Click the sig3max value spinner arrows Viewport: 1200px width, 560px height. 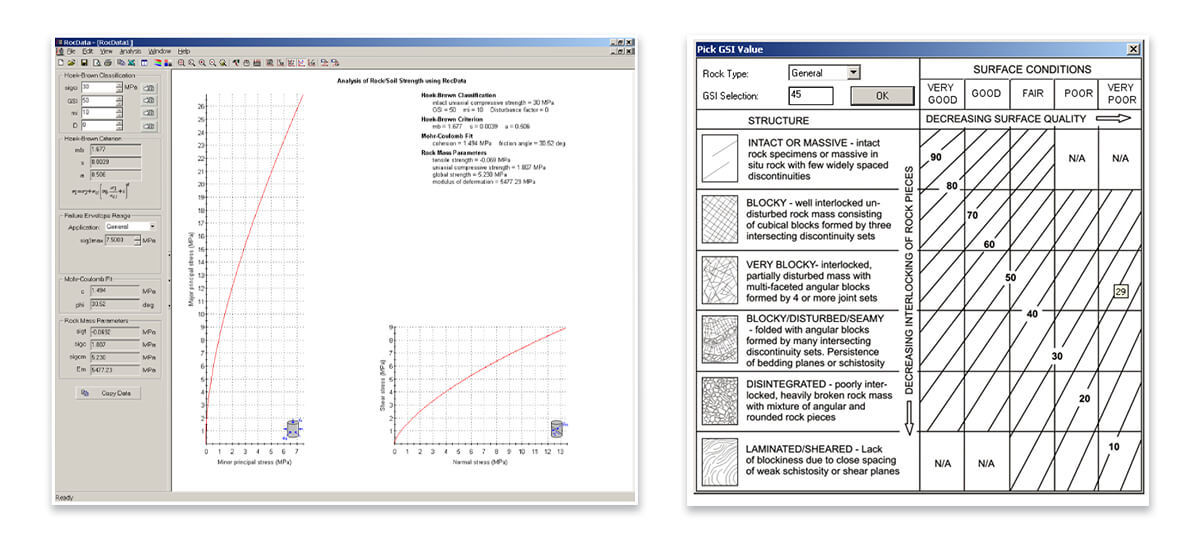tap(135, 241)
